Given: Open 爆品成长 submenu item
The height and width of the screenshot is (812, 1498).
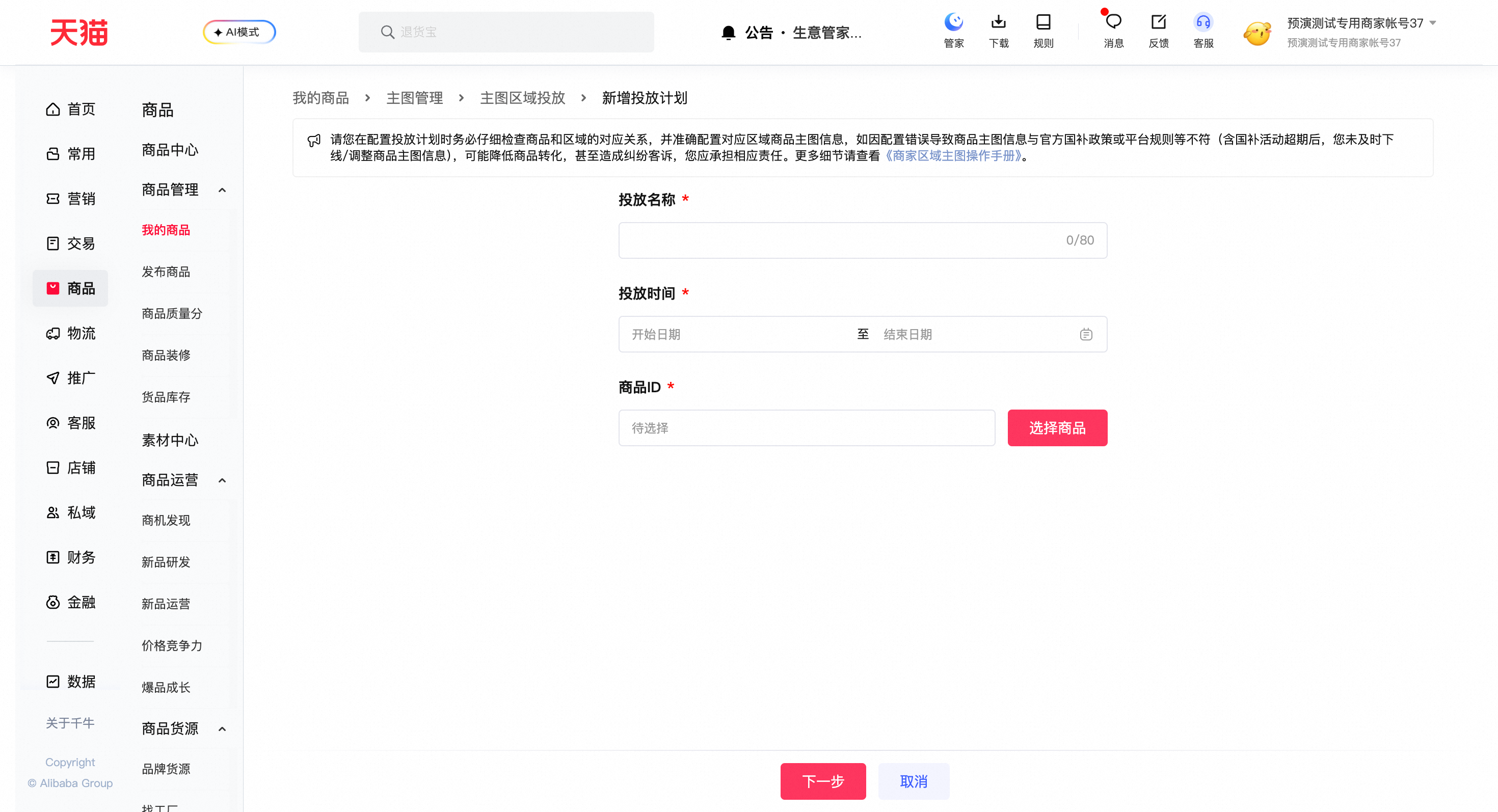Looking at the screenshot, I should [166, 688].
